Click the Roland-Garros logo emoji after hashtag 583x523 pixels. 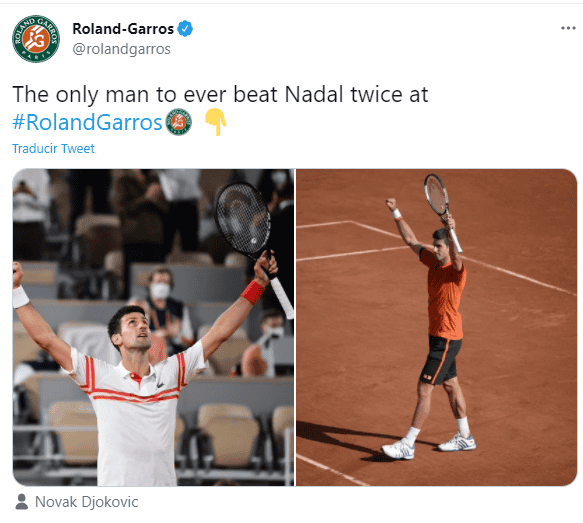(x=178, y=122)
